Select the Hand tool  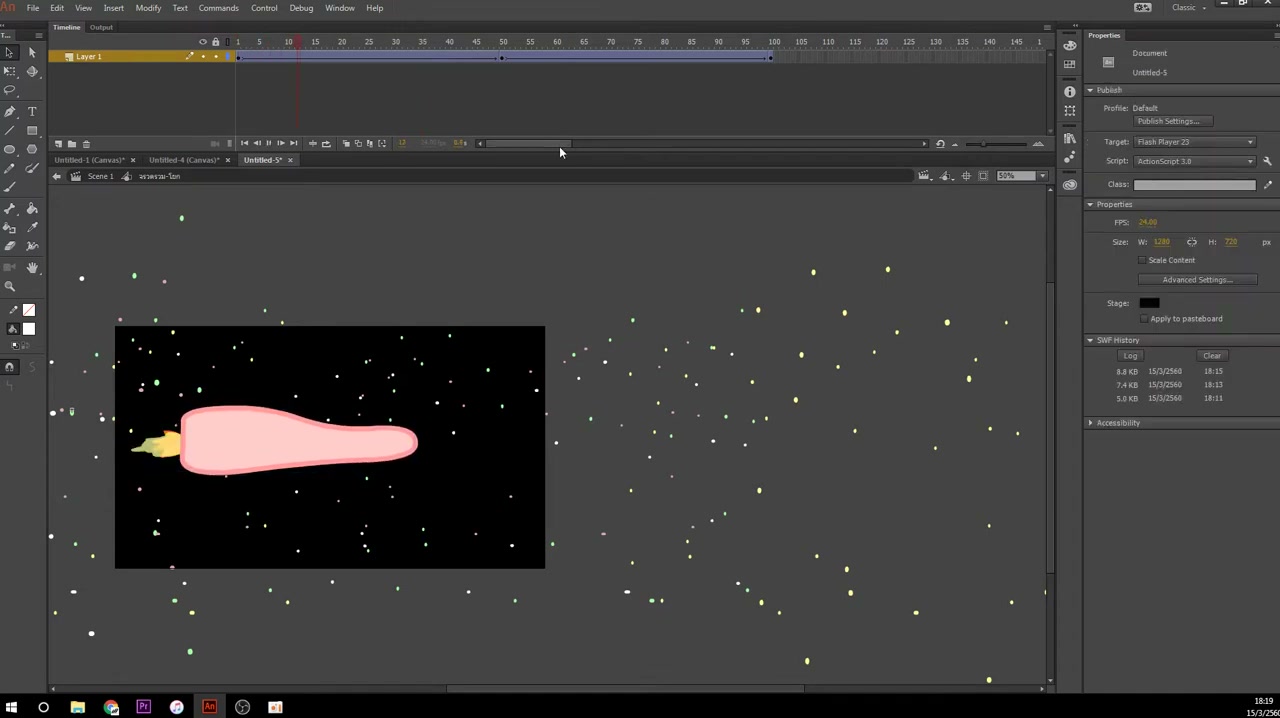(32, 267)
